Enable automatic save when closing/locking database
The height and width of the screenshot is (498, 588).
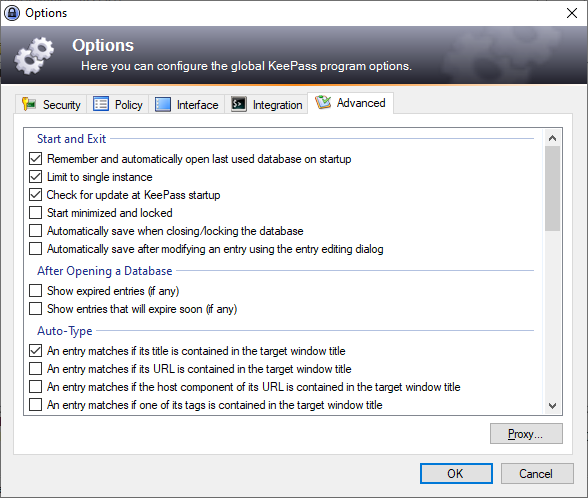pos(36,231)
